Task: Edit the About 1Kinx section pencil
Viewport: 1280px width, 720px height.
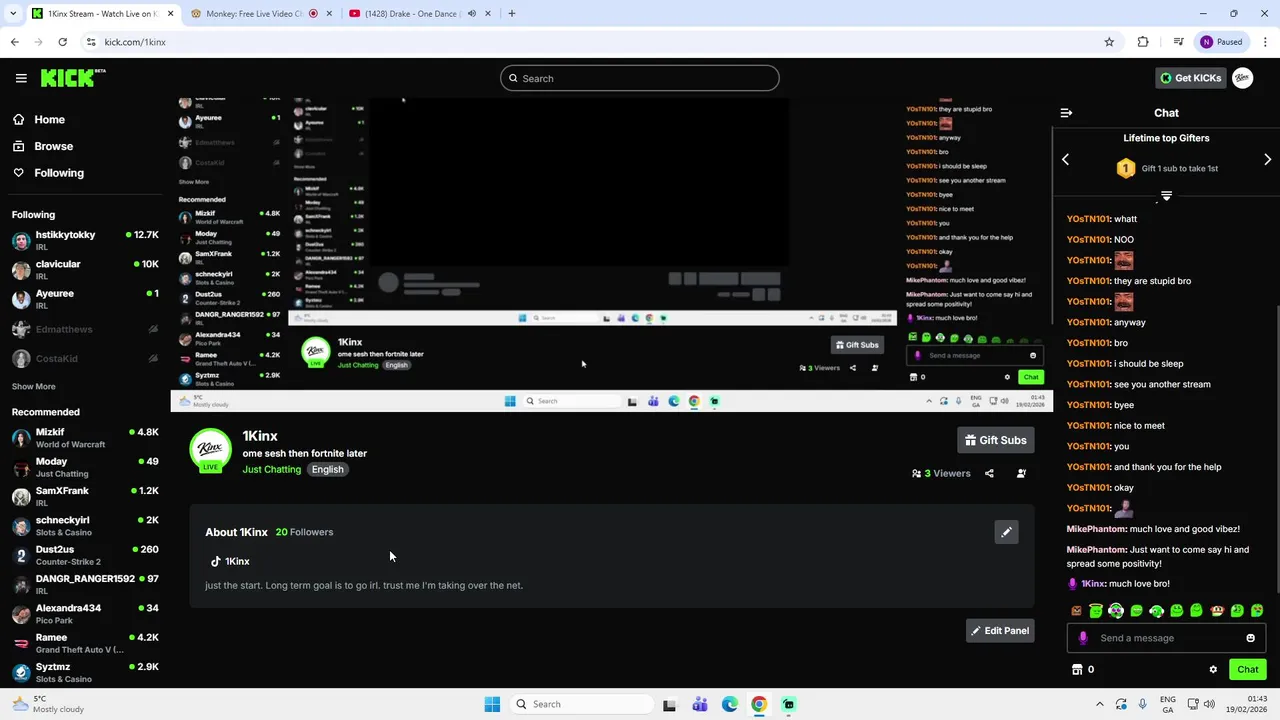Action: pyautogui.click(x=1006, y=532)
